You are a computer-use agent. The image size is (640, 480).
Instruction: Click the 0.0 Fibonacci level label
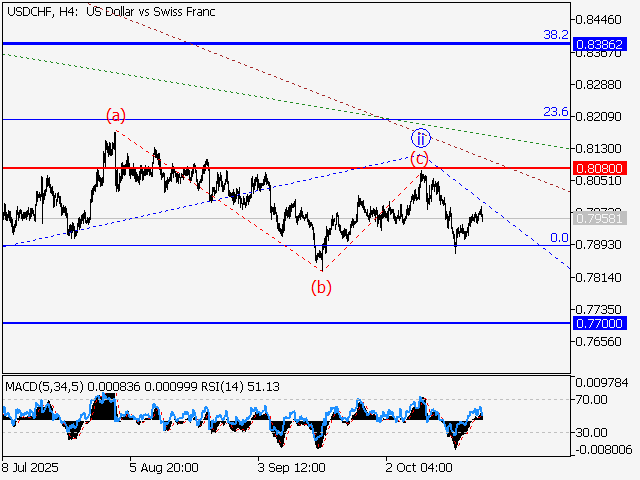(x=560, y=238)
